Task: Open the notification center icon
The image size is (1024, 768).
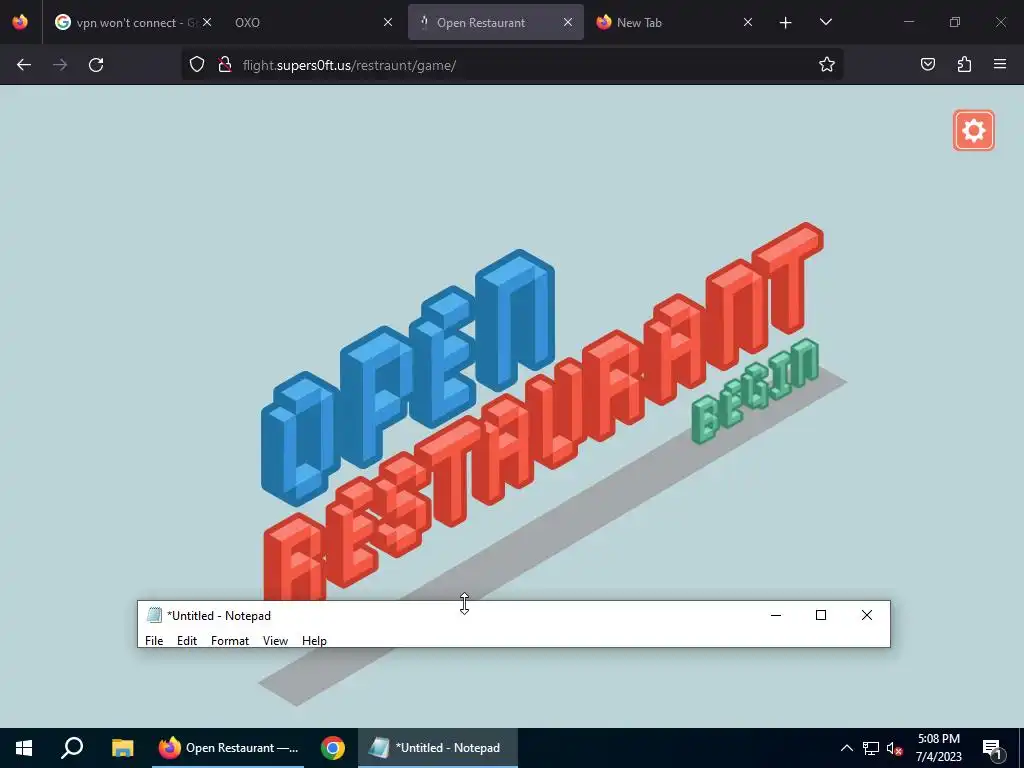Action: pyautogui.click(x=992, y=748)
